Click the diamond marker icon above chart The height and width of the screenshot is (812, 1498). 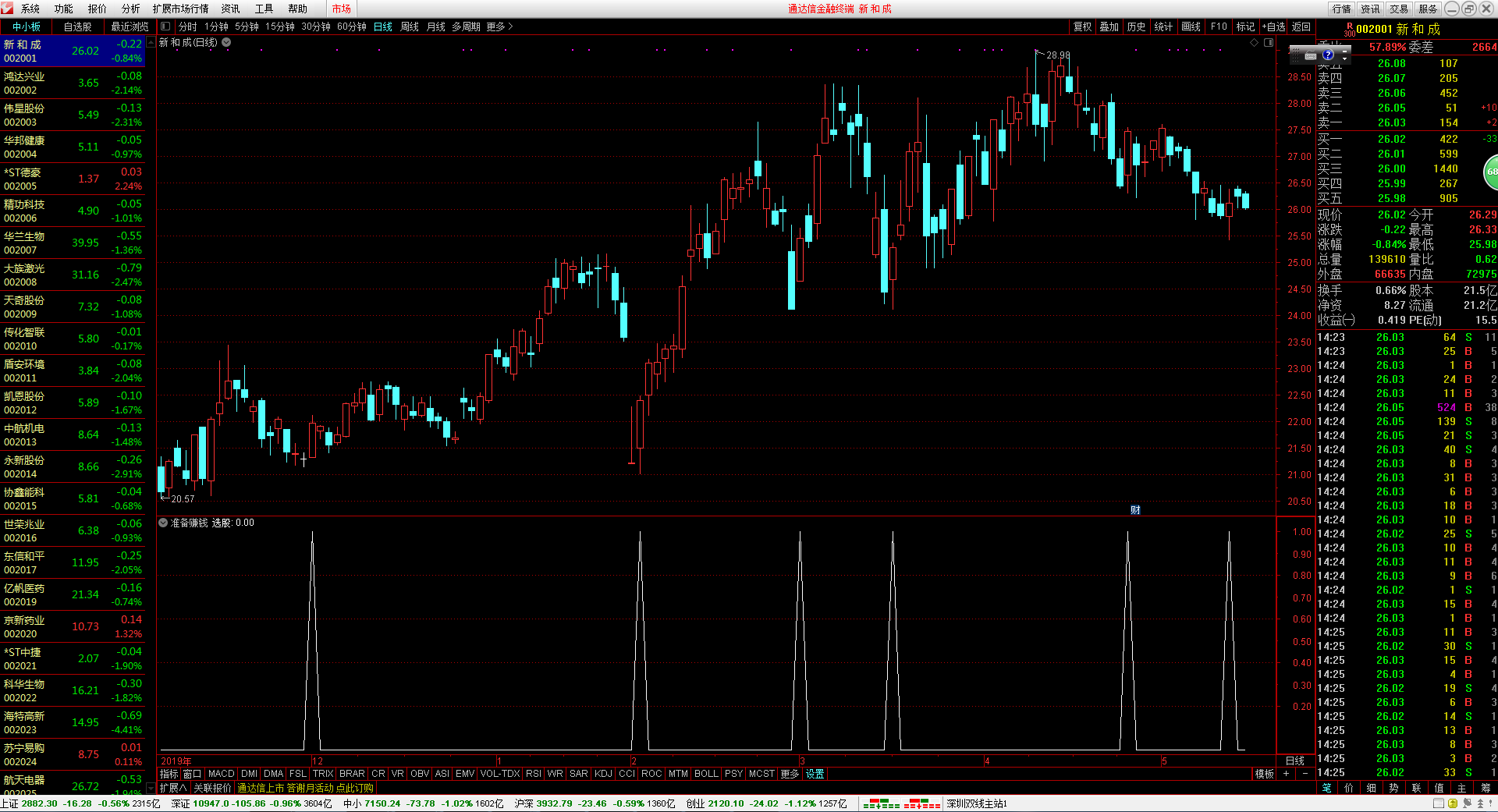(1255, 43)
